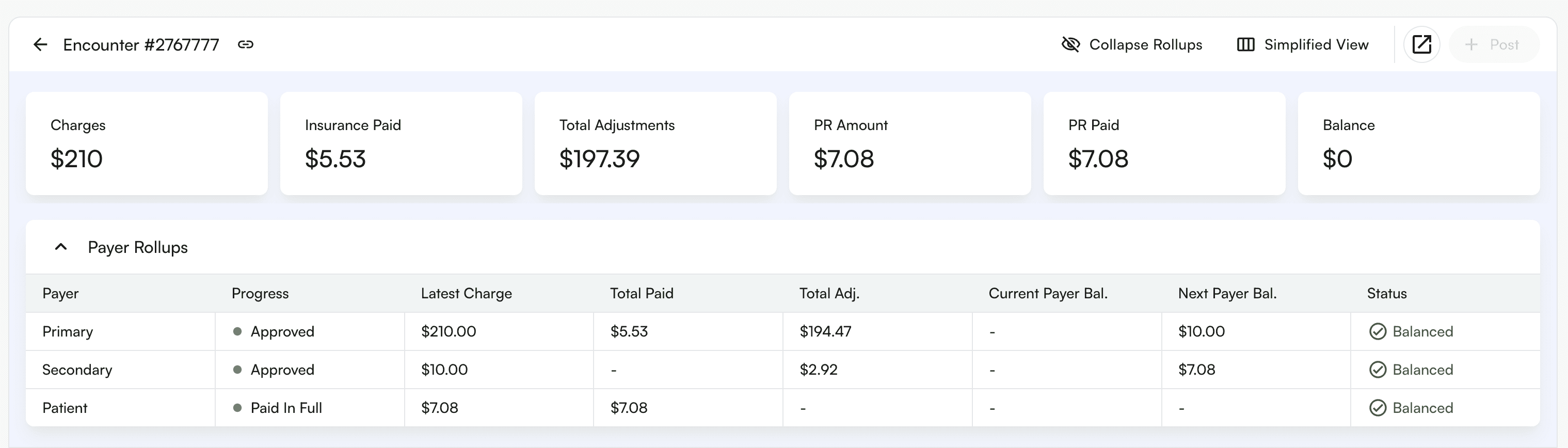The height and width of the screenshot is (448, 1568).
Task: Select the Secondary payer row
Action: (x=77, y=370)
